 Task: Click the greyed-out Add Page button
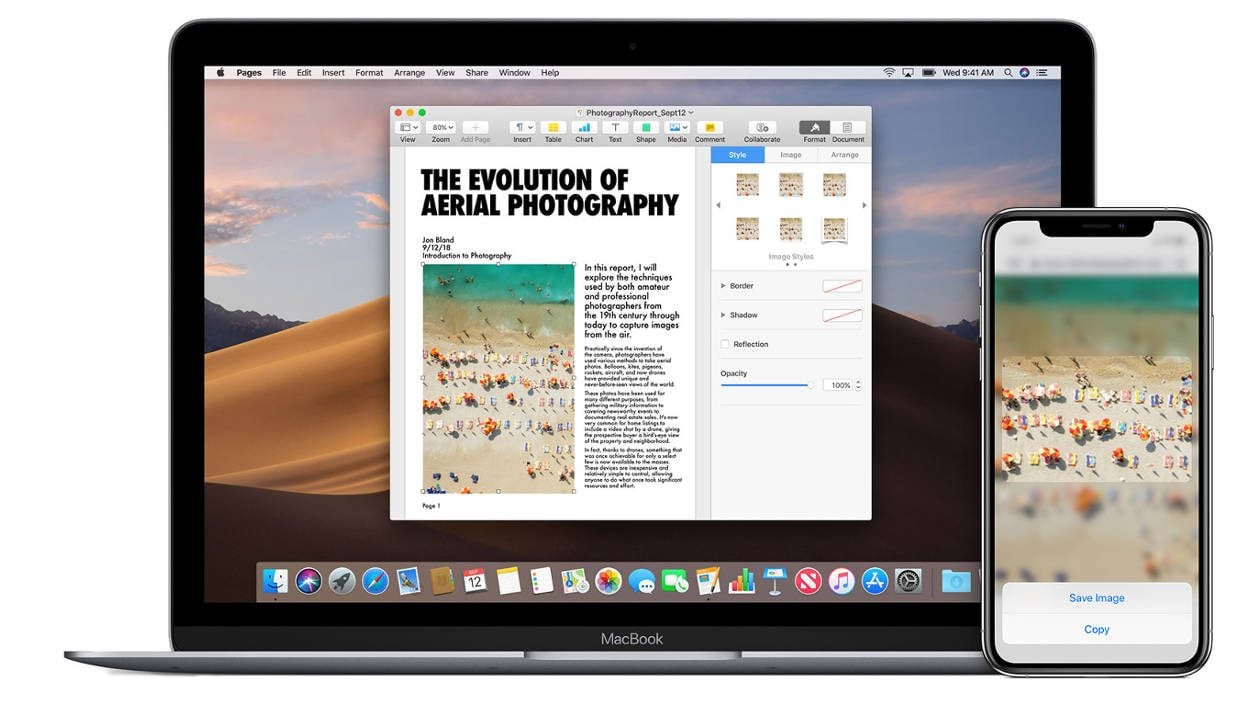[x=476, y=128]
